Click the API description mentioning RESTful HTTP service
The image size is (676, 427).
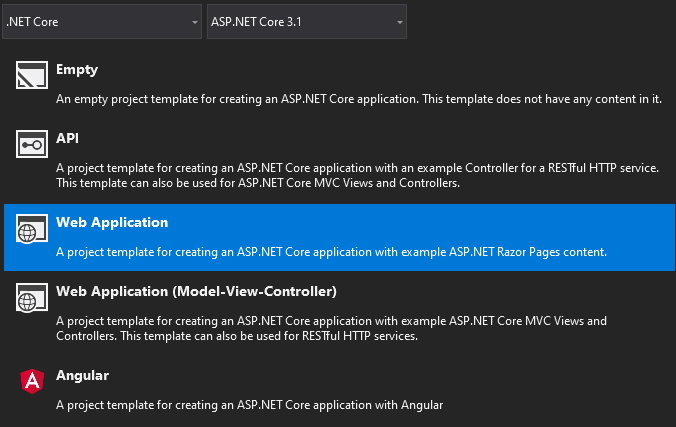point(357,175)
